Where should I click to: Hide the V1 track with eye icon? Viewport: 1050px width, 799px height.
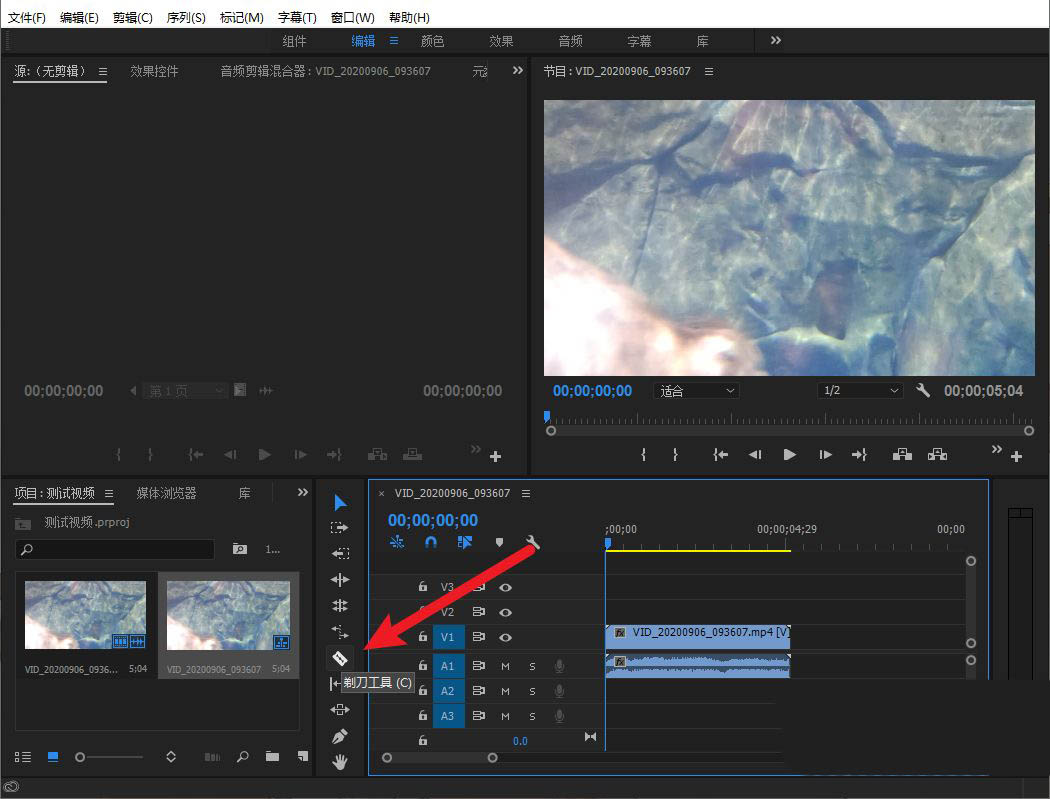(506, 637)
